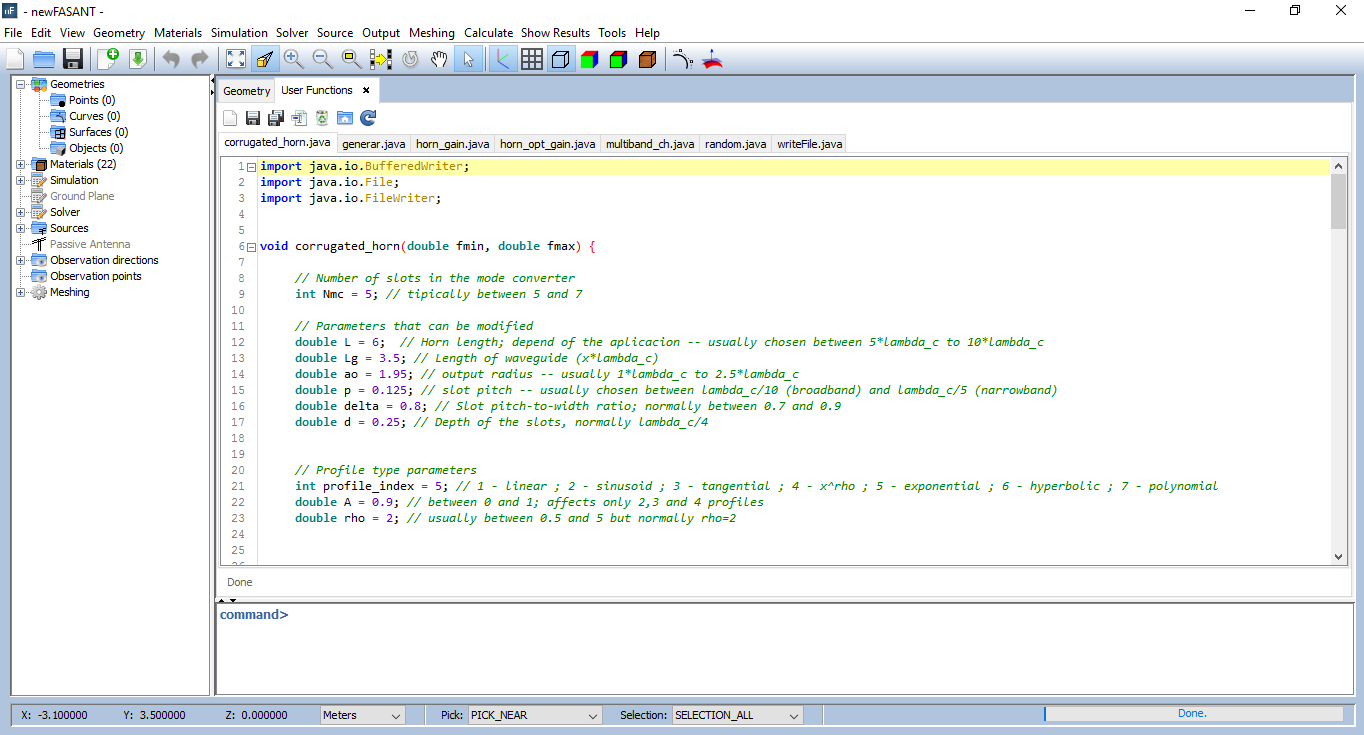
Task: Toggle the wireframe cube view mode
Action: click(561, 59)
